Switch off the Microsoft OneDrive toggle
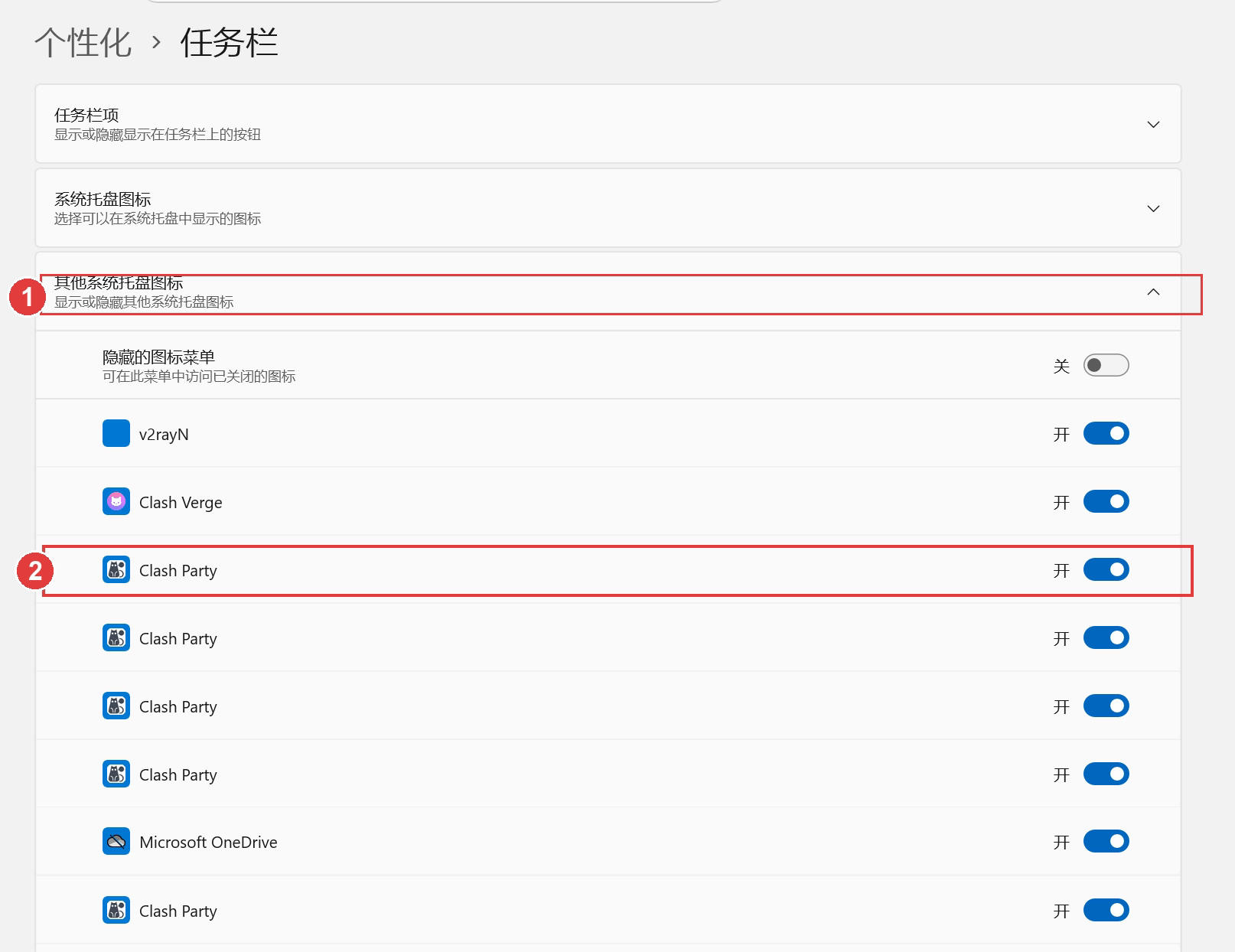Image resolution: width=1235 pixels, height=952 pixels. [x=1106, y=842]
